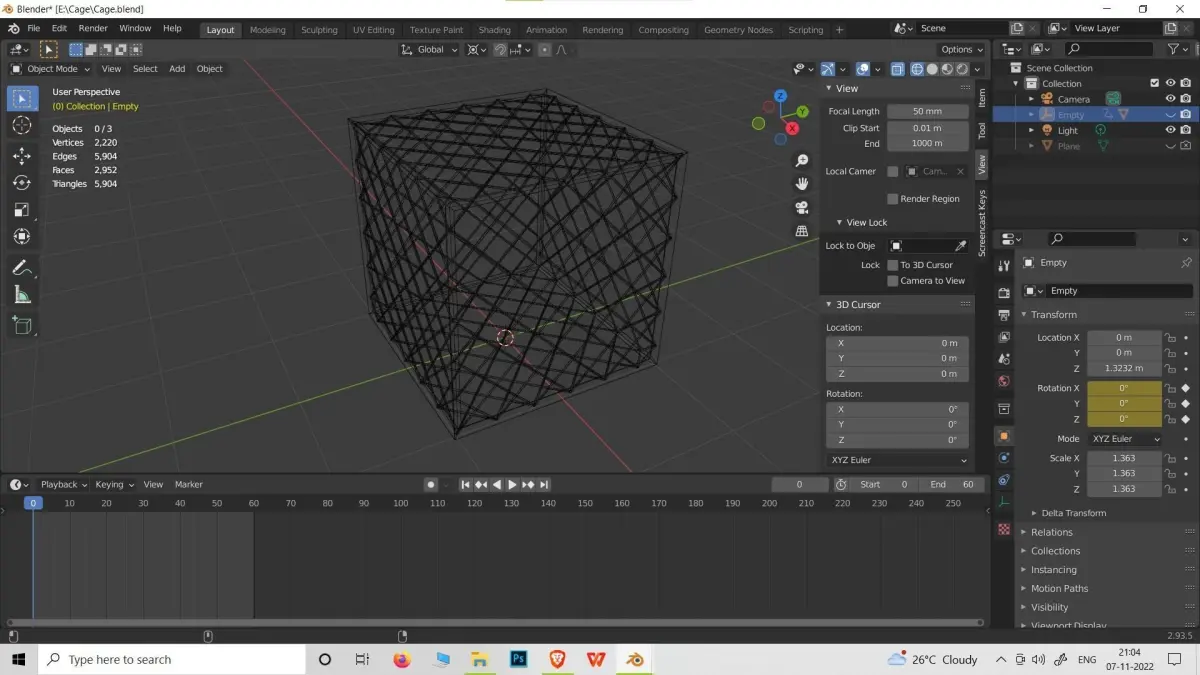Toggle X-Ray display in viewport header
Image resolution: width=1200 pixels, height=675 pixels.
tap(896, 69)
